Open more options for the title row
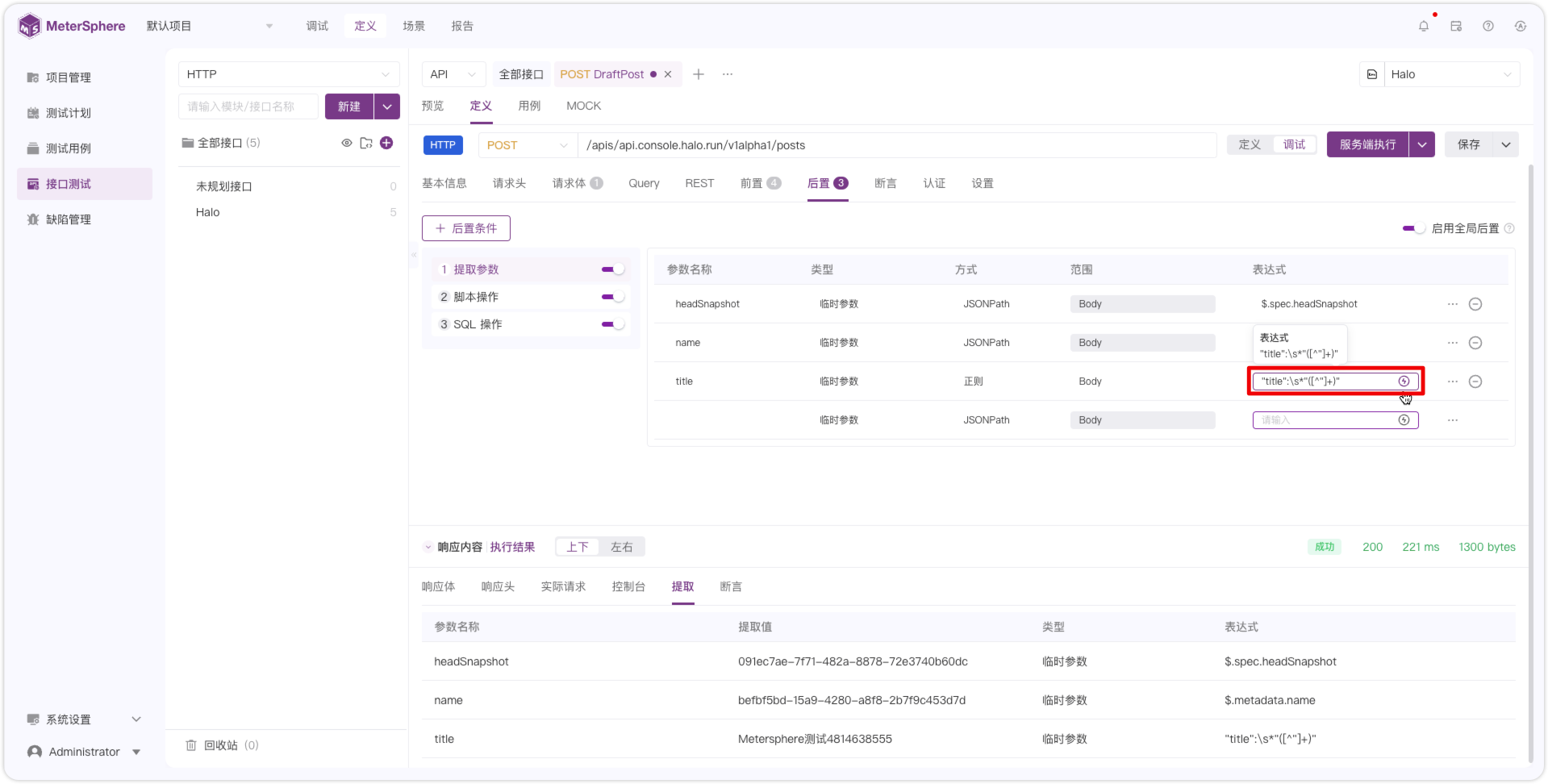Image resolution: width=1548 pixels, height=784 pixels. [x=1453, y=382]
